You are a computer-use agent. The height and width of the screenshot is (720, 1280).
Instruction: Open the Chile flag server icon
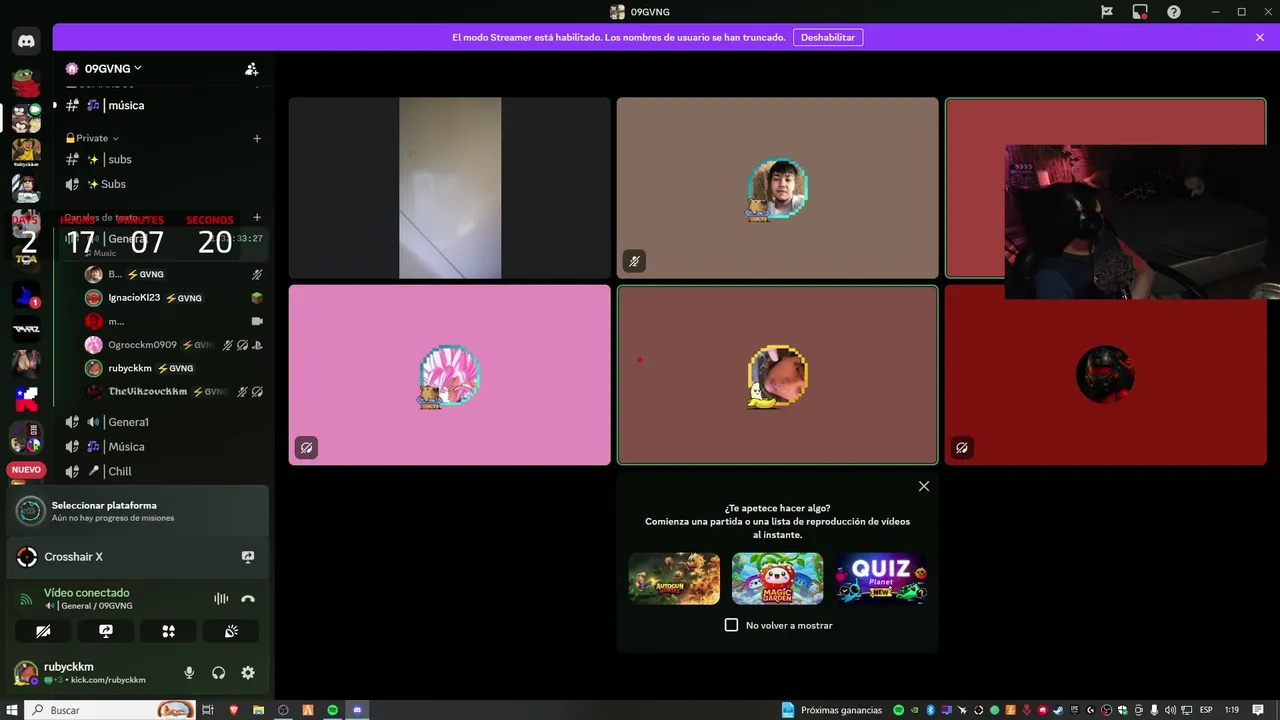pyautogui.click(x=26, y=399)
